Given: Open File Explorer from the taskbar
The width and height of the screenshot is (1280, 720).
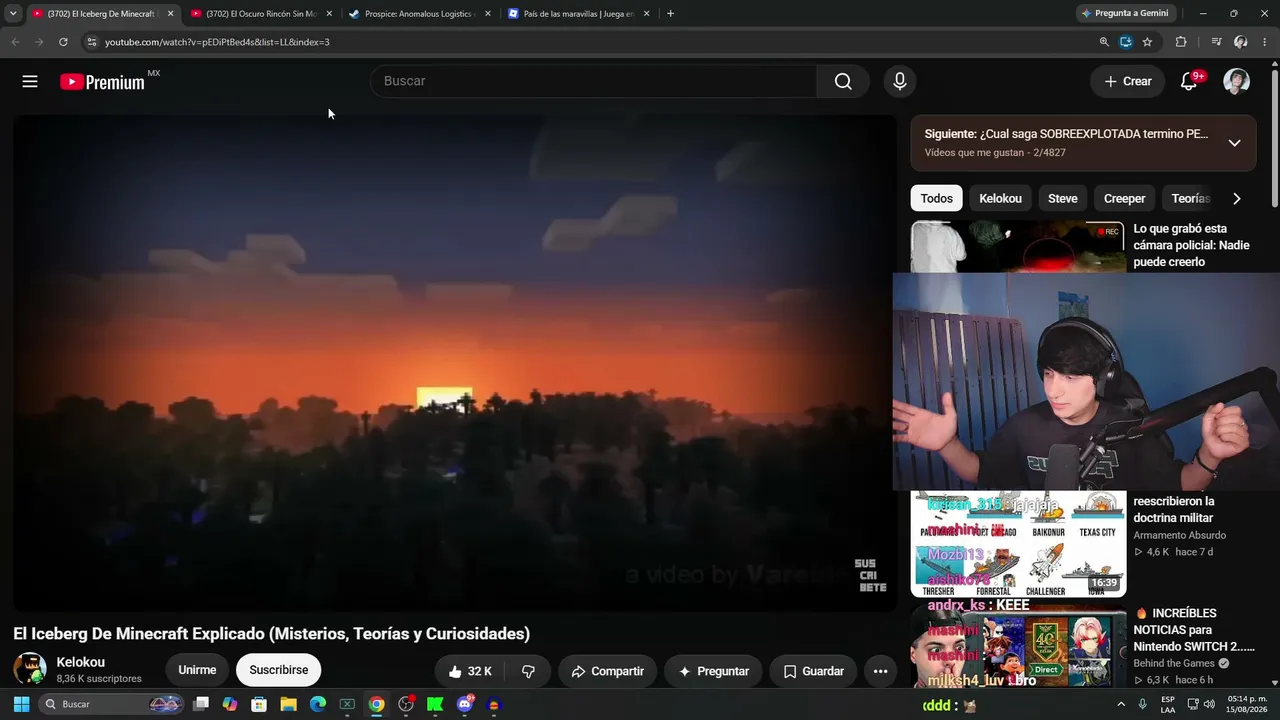Looking at the screenshot, I should pyautogui.click(x=288, y=704).
